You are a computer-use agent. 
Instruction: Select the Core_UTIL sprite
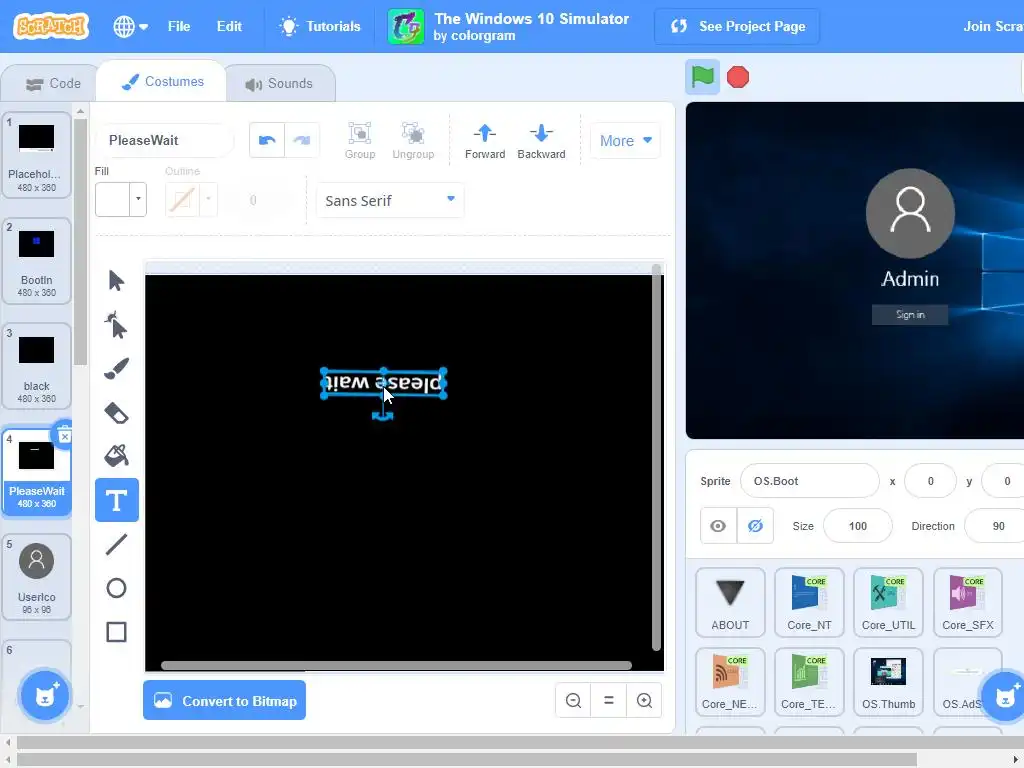click(888, 601)
